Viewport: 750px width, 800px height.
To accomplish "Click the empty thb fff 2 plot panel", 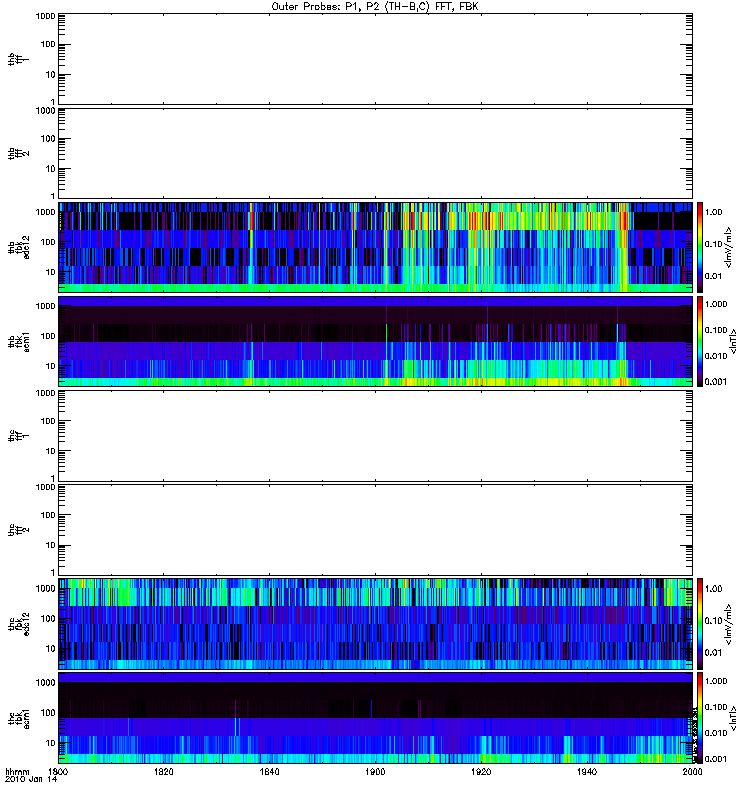I will coord(376,153).
